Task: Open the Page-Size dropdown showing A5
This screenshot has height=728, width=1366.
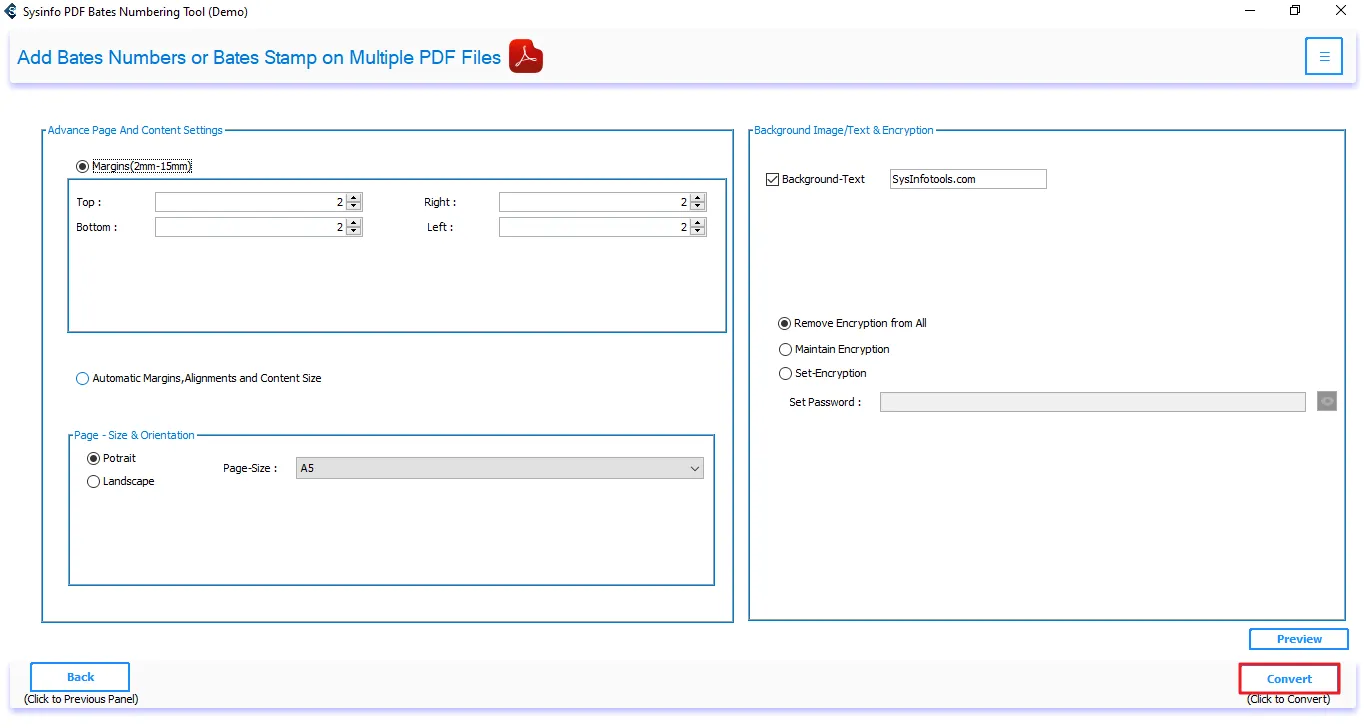Action: (500, 468)
